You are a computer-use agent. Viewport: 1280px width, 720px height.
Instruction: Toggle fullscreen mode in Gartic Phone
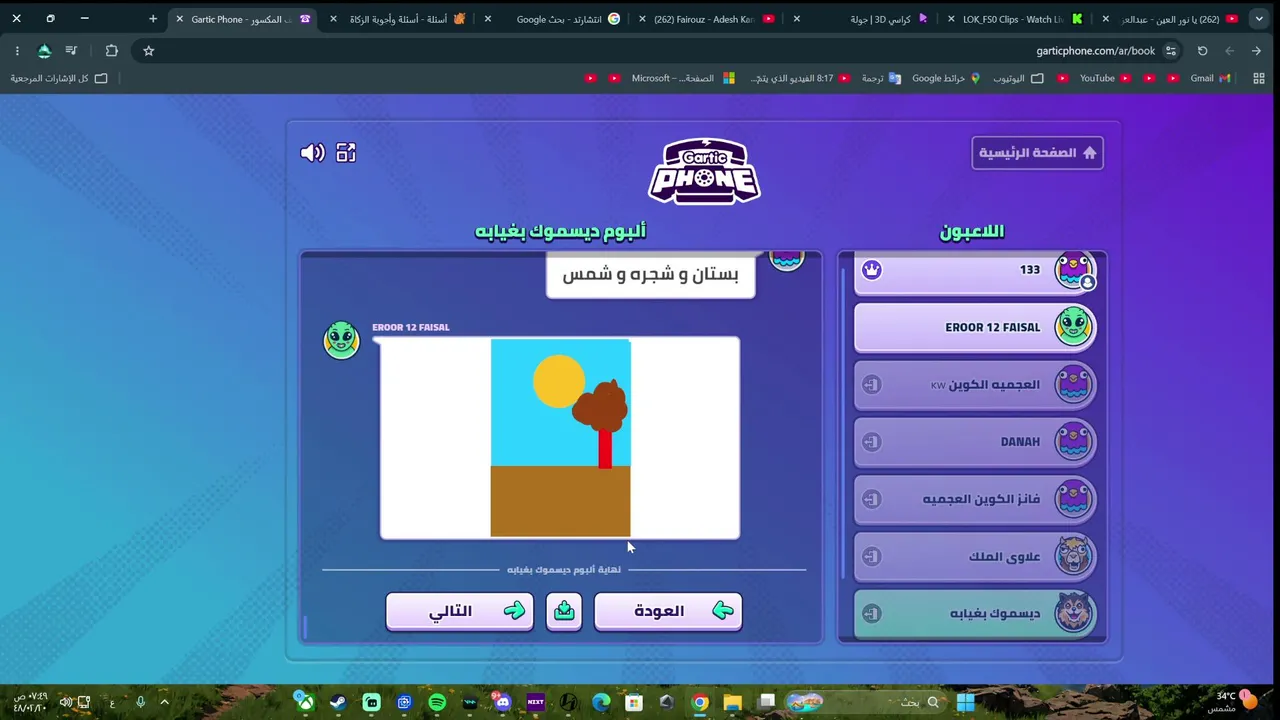pos(346,153)
